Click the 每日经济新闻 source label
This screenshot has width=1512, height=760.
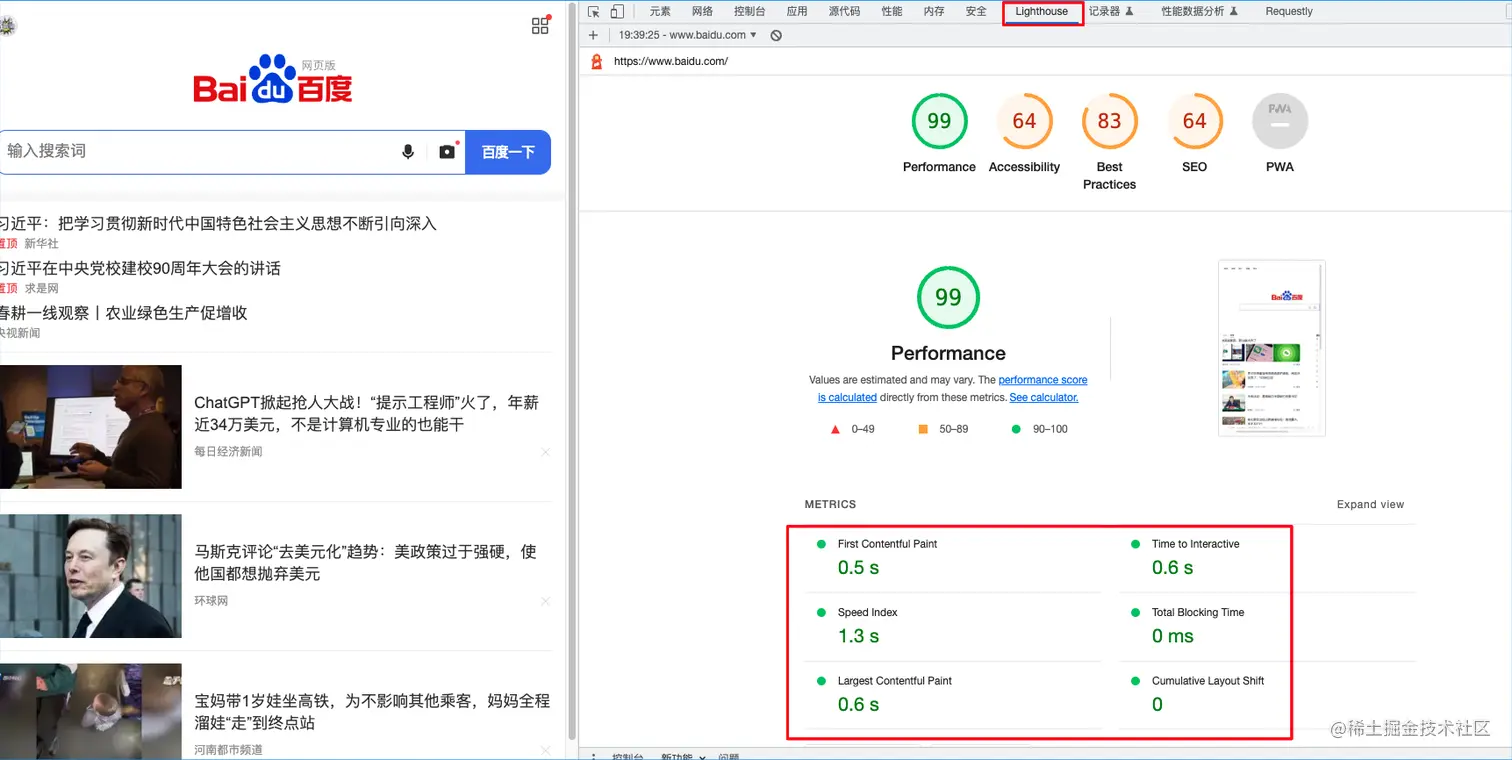(228, 452)
